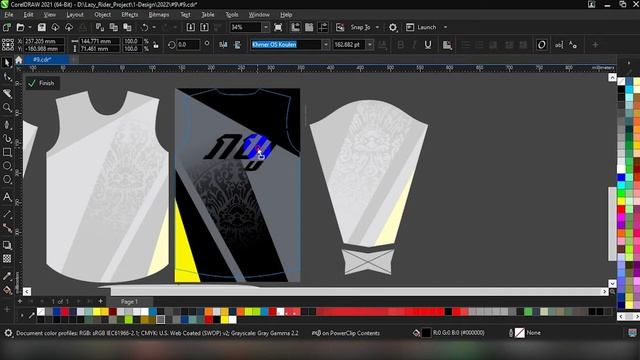Open the Bitmaps menu
This screenshot has width=640, height=360.
pyautogui.click(x=159, y=14)
